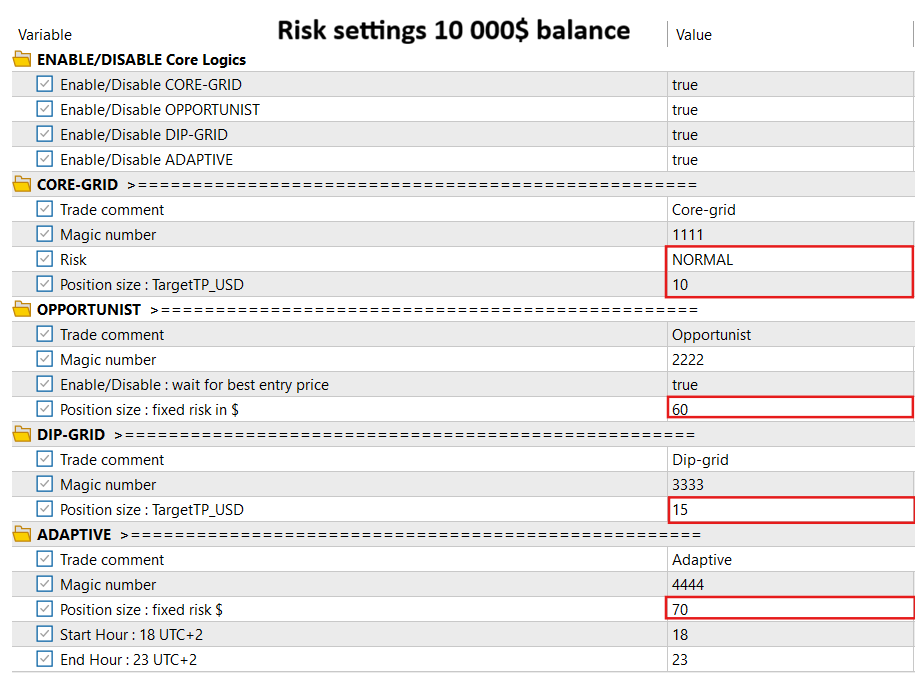The height and width of the screenshot is (685, 923).
Task: Toggle the Enable/Disable ADAPTIVE checkbox
Action: (45, 159)
